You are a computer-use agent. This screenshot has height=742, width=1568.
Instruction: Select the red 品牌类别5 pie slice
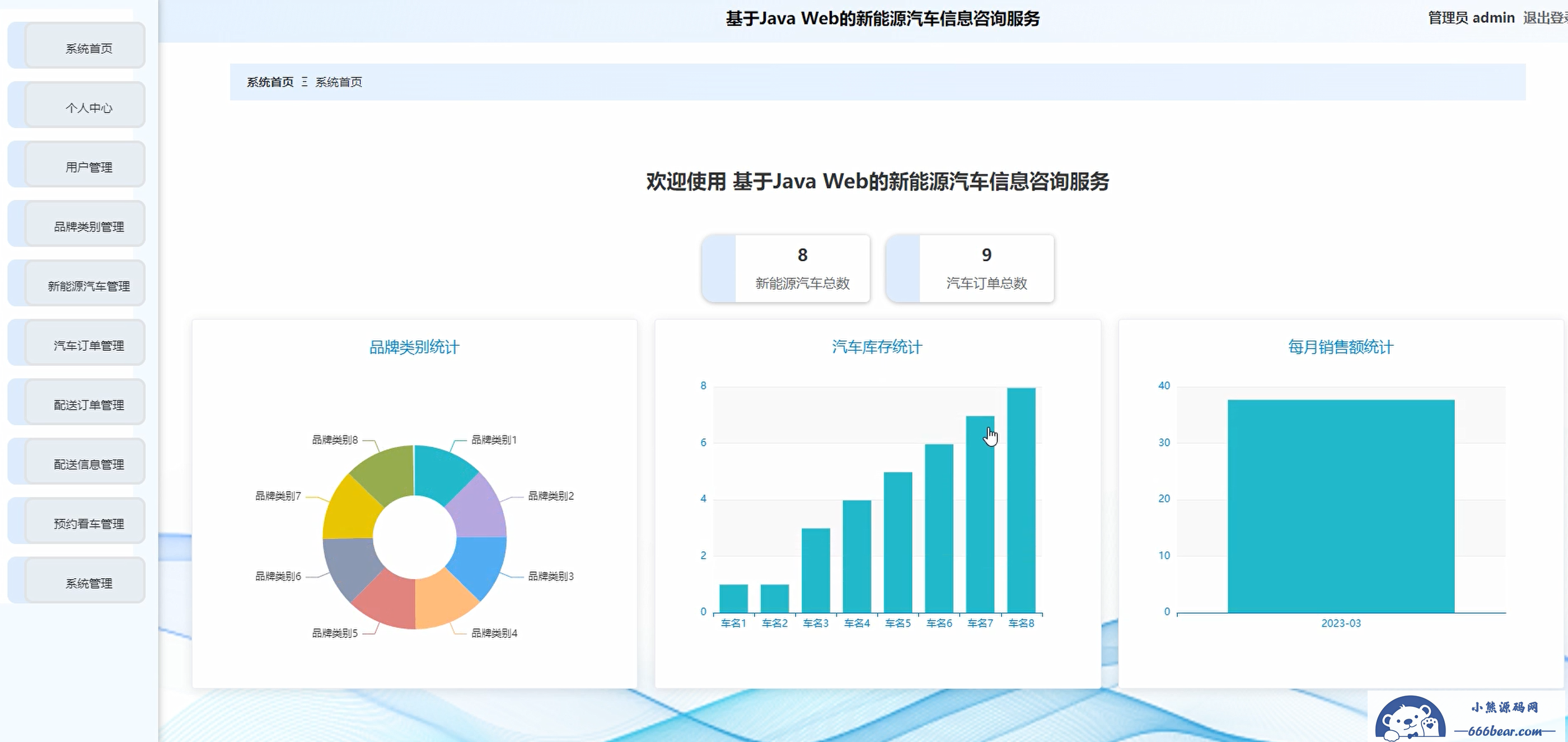[386, 602]
